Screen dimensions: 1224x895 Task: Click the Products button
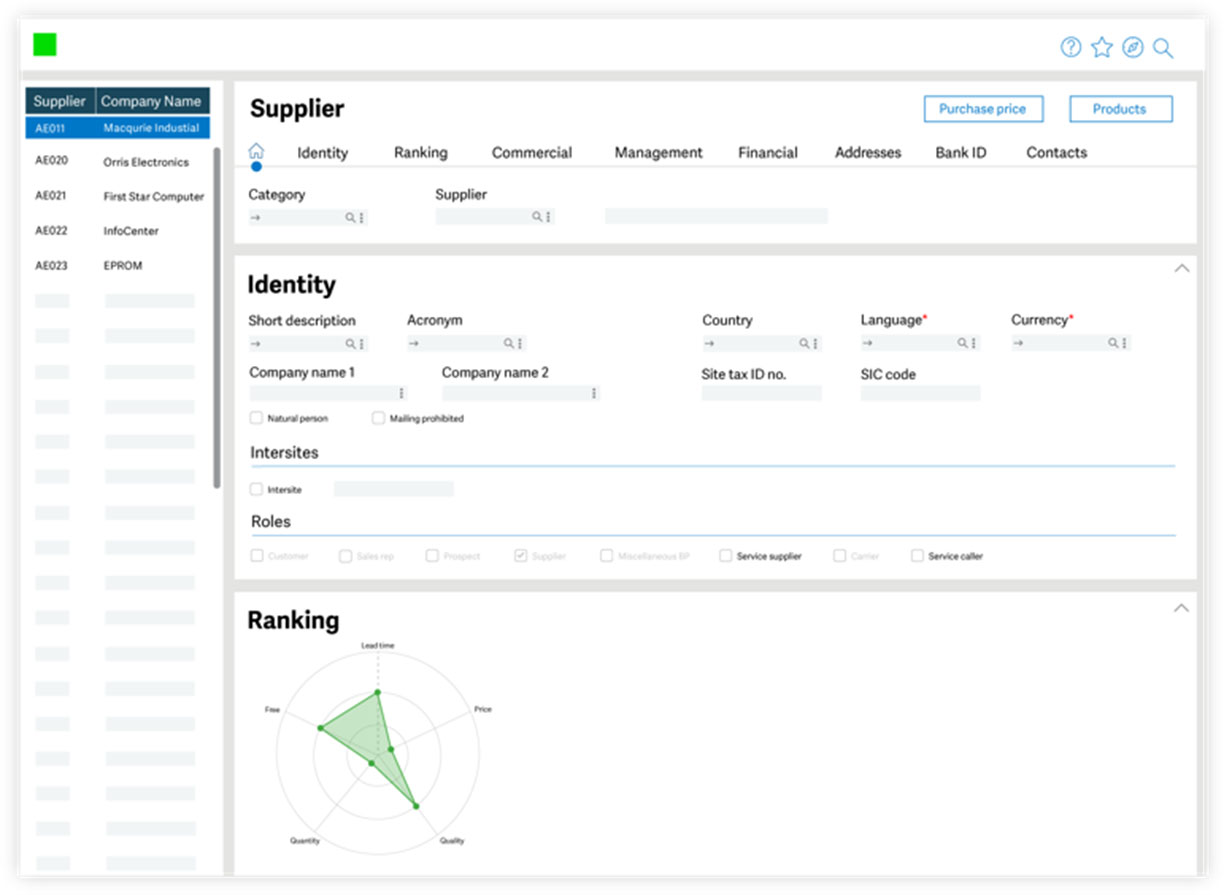pyautogui.click(x=1120, y=109)
